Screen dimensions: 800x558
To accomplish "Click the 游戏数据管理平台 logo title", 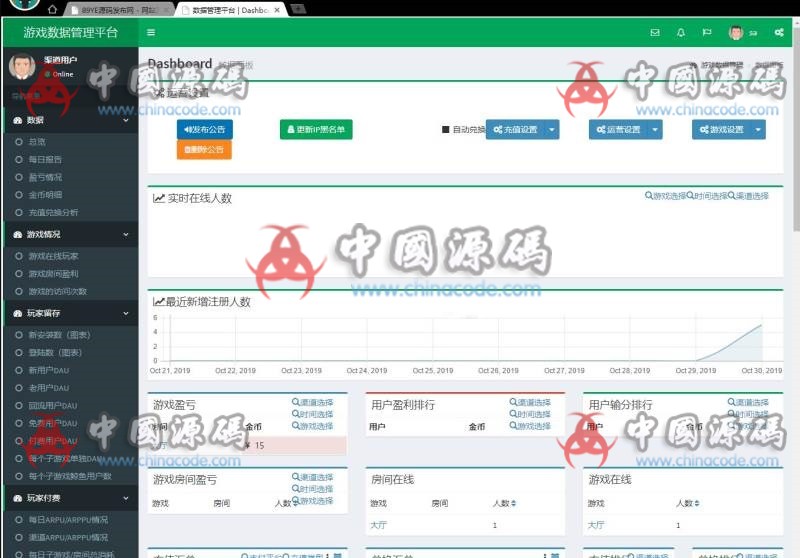I will [x=70, y=33].
